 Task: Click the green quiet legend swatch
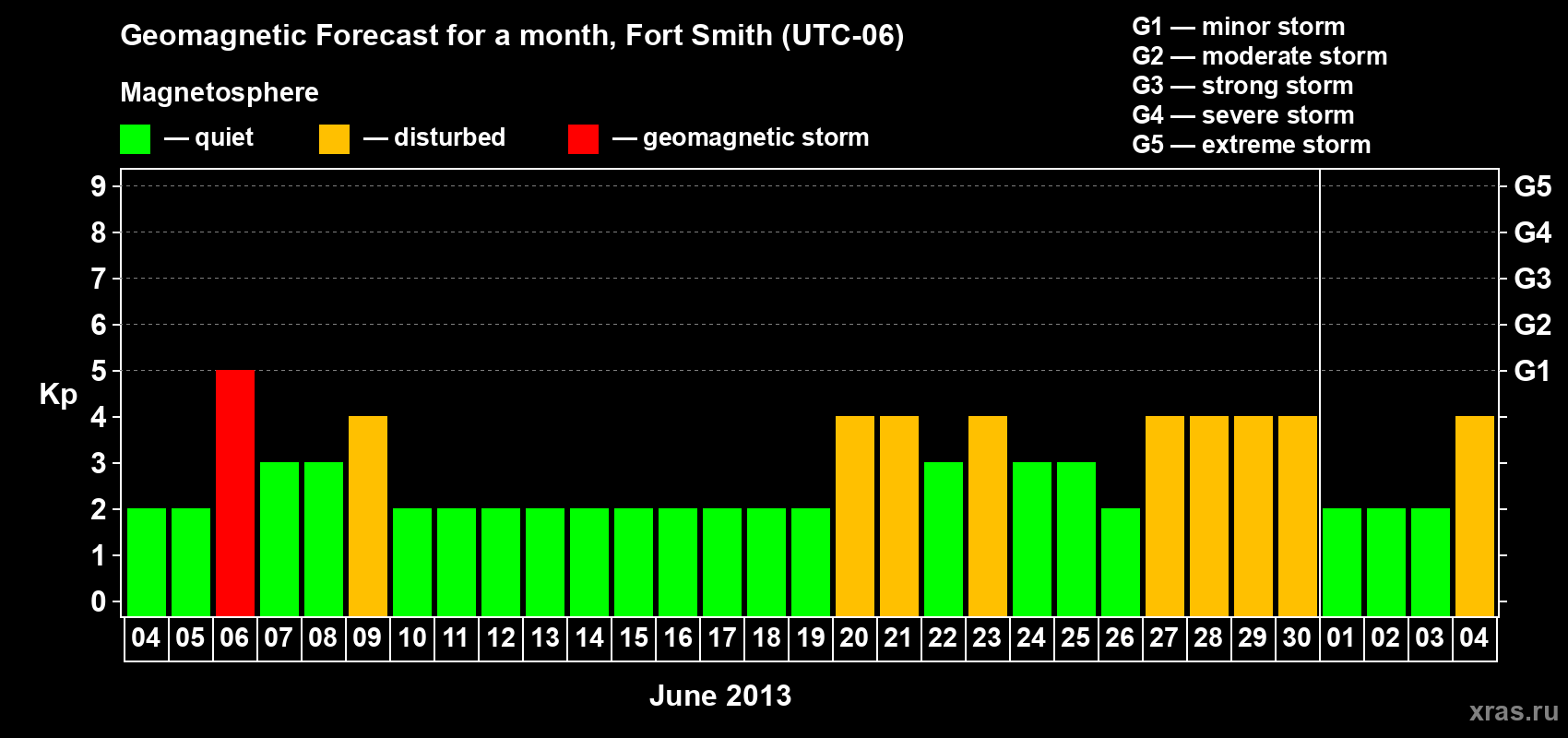(135, 139)
